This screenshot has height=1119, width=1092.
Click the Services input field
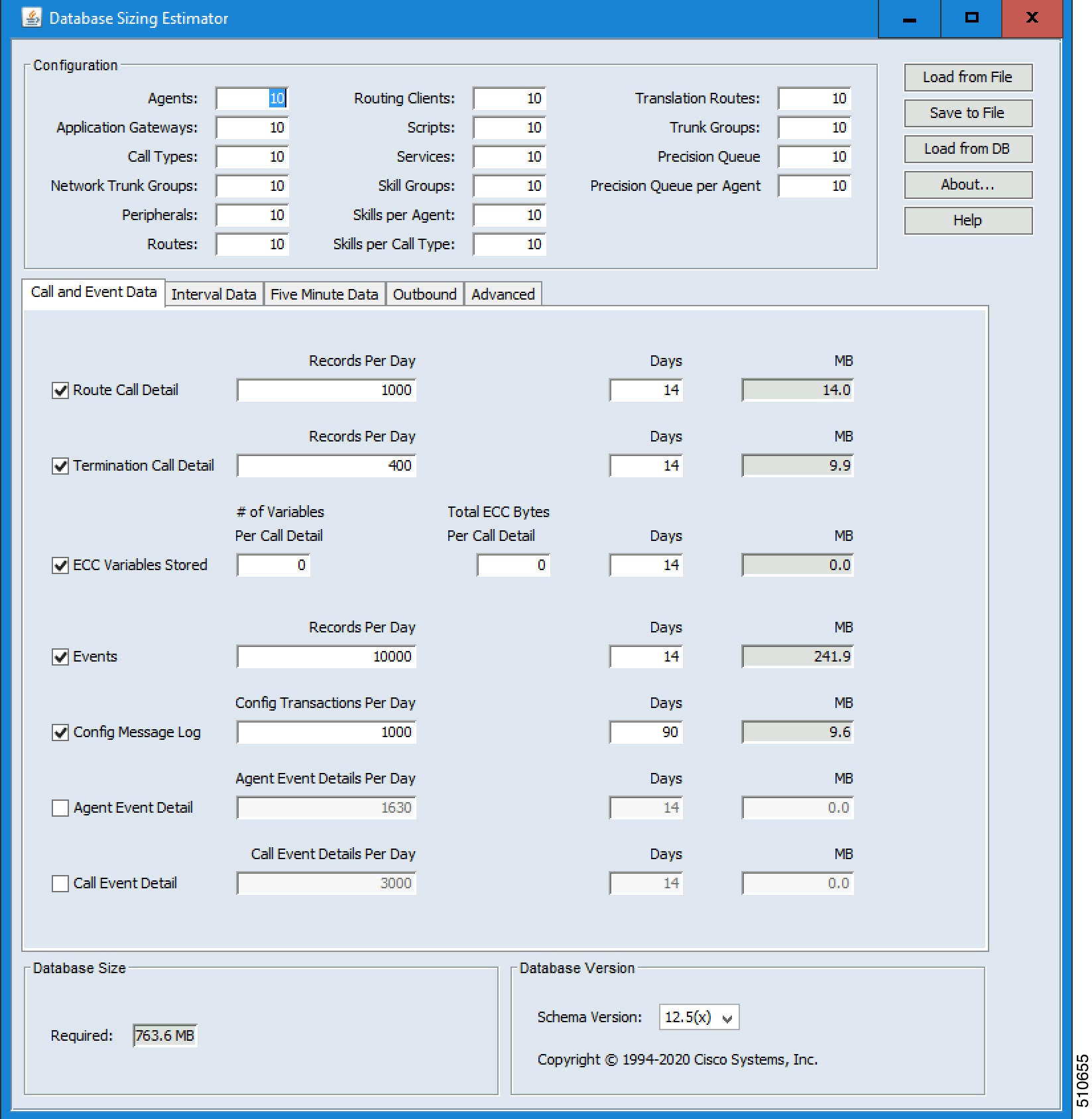click(509, 157)
